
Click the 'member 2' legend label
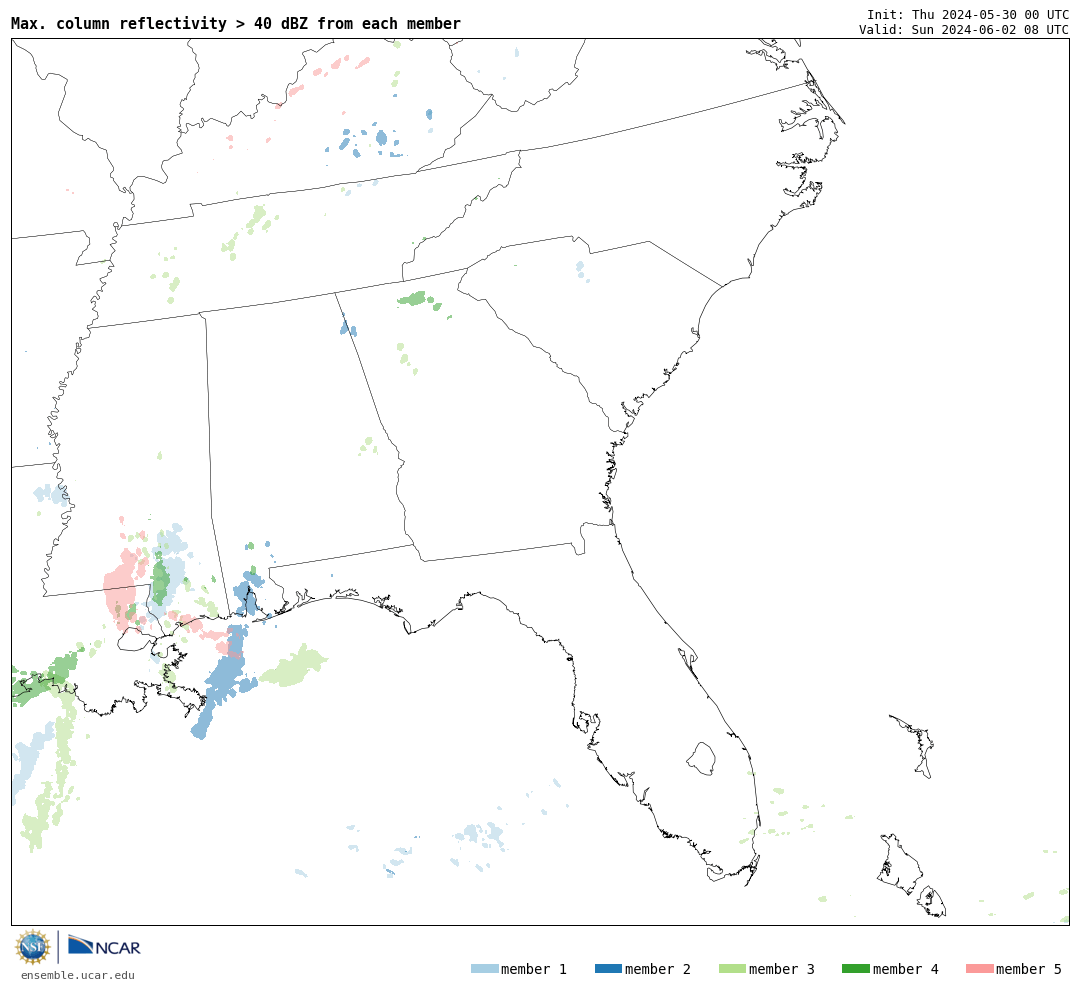coord(658,969)
